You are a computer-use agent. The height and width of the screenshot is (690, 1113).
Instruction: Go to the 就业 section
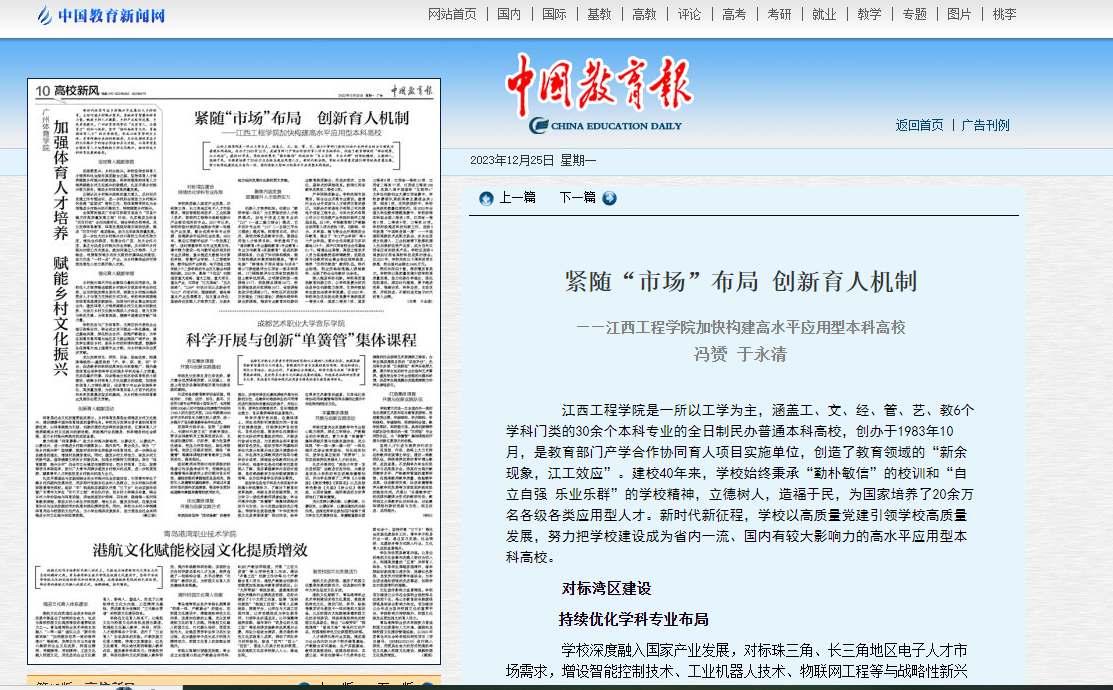[824, 14]
